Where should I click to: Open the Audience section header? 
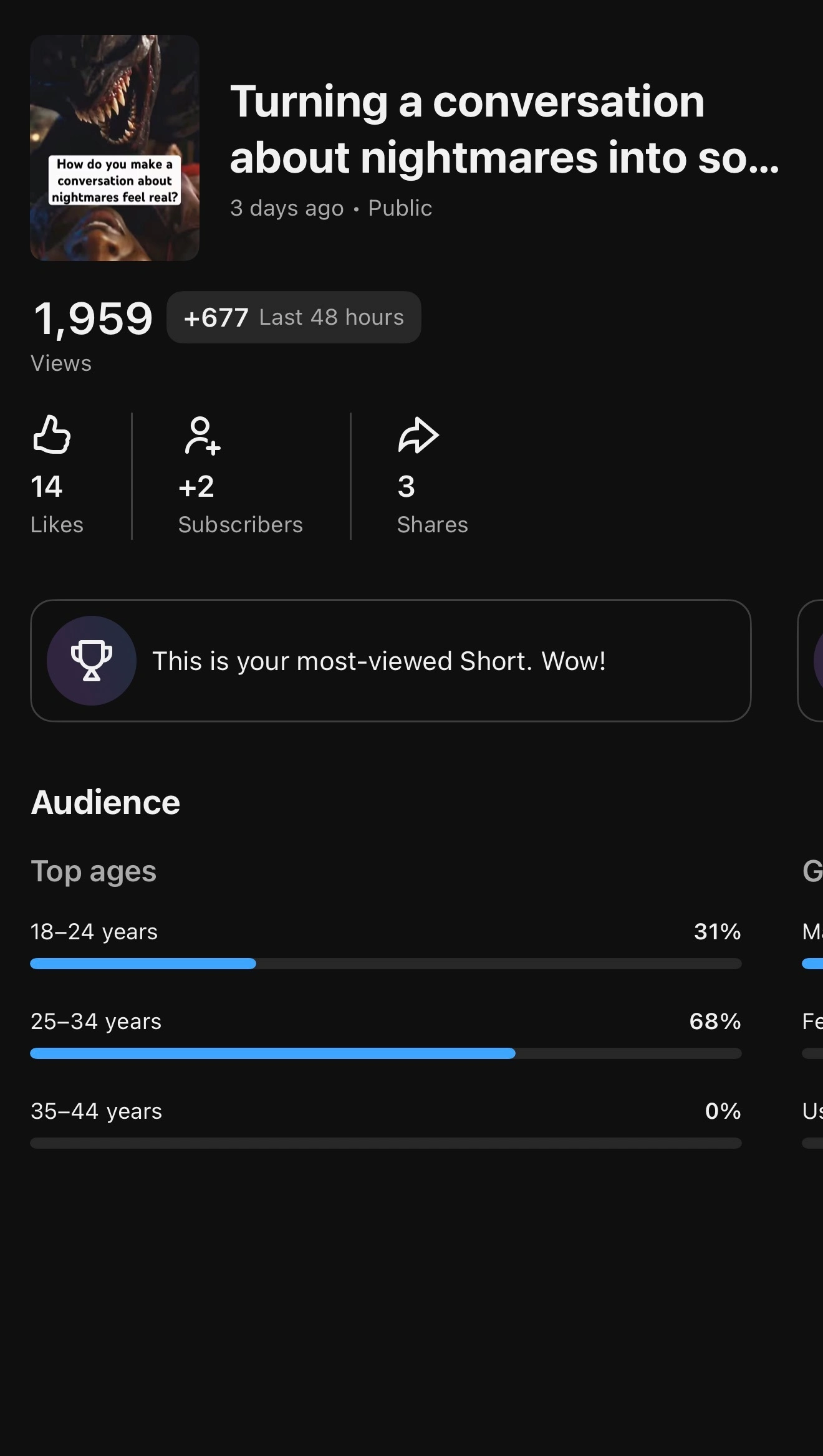pos(105,802)
